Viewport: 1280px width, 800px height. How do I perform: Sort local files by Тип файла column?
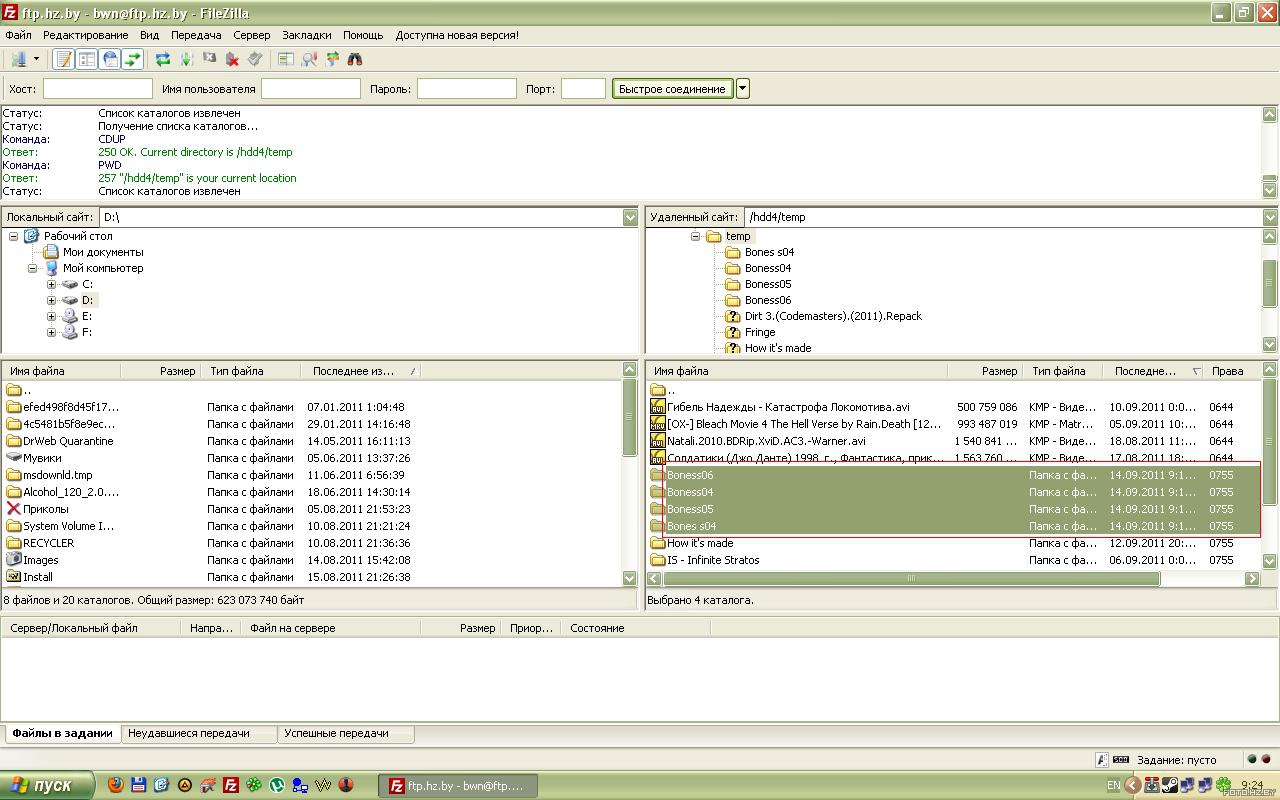coord(251,371)
